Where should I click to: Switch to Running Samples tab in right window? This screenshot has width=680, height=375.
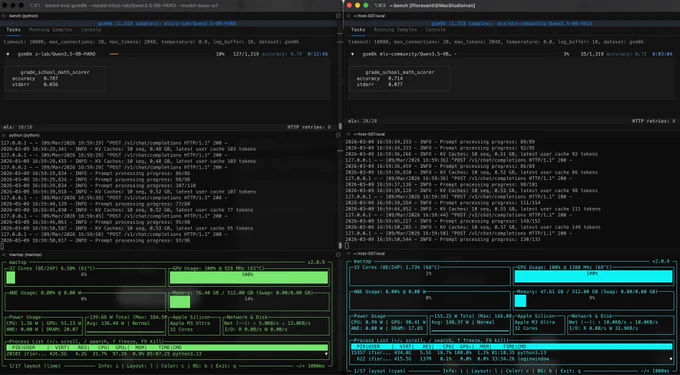point(395,30)
